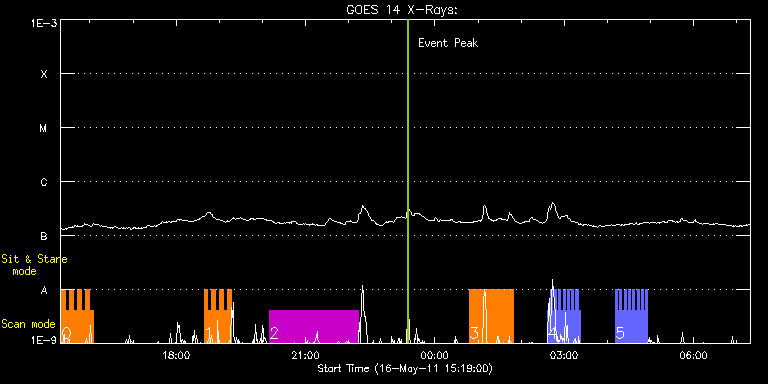Image resolution: width=768 pixels, height=384 pixels.
Task: Click the X flare class axis label
Action: 44,74
